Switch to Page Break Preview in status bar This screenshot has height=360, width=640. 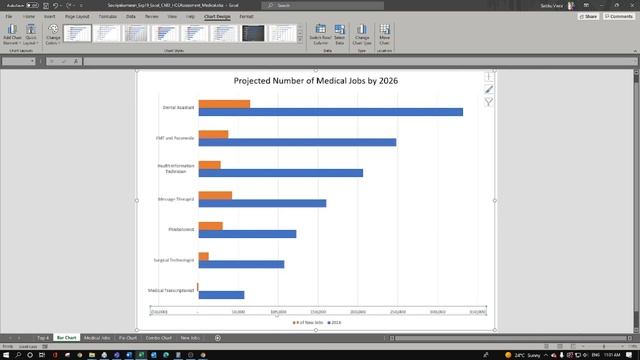tap(573, 347)
